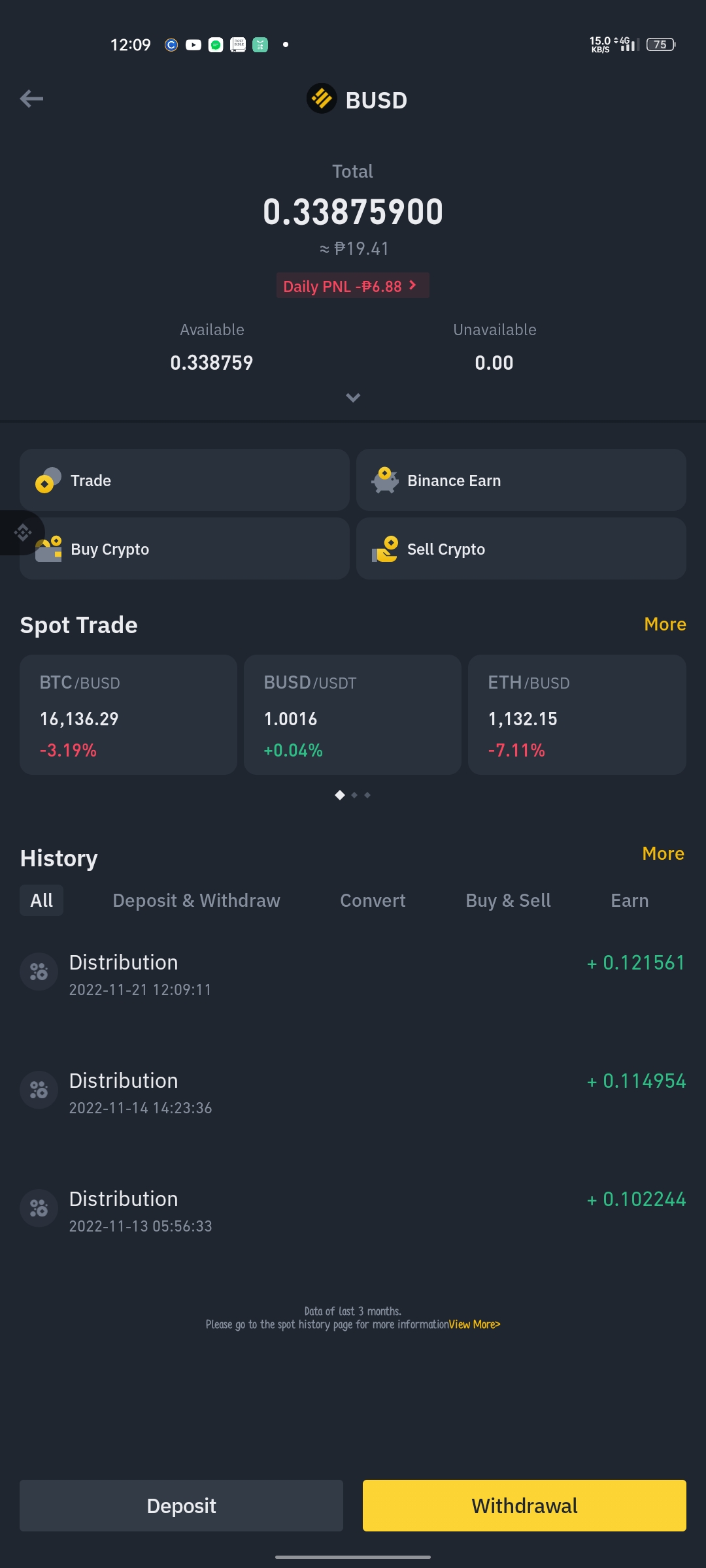
Task: Tap the Deposit button
Action: [181, 1505]
